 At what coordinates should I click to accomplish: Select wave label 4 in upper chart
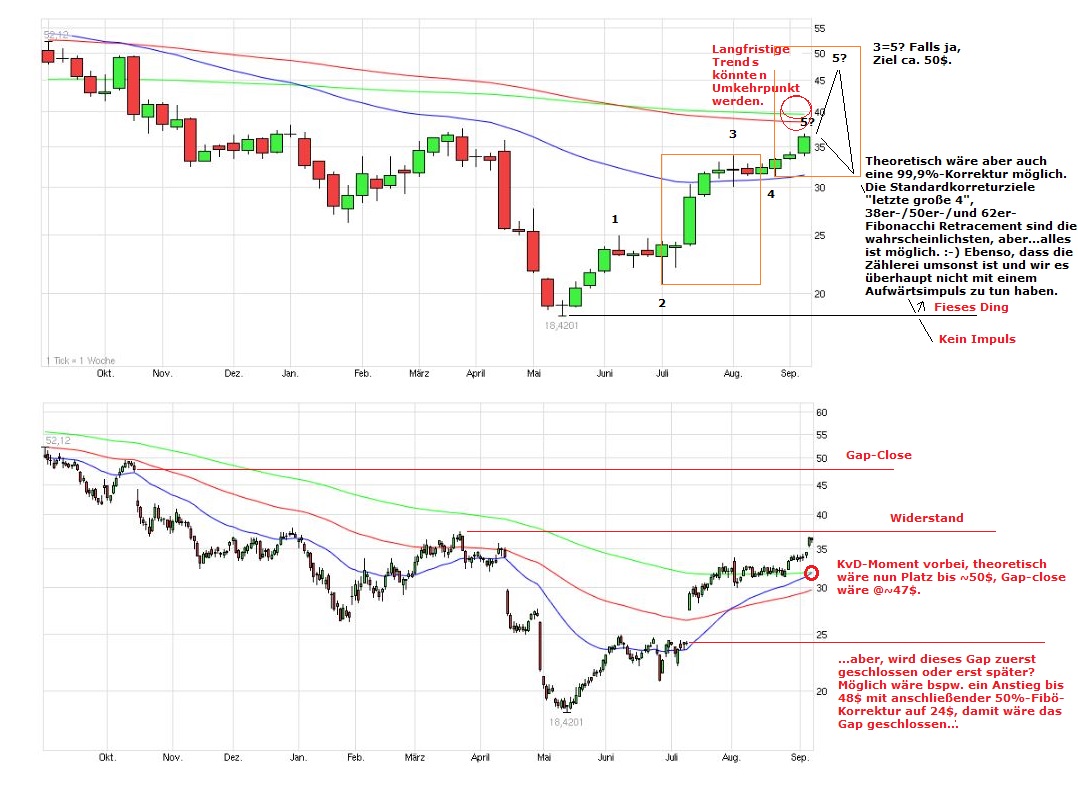coord(770,194)
